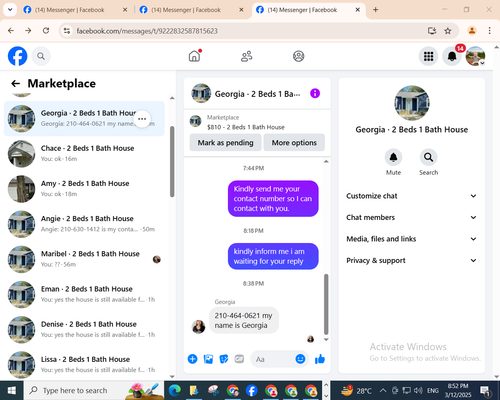Open the tab search dropdown in Chrome
Screen dimensions: 500x400
coord(10,10)
